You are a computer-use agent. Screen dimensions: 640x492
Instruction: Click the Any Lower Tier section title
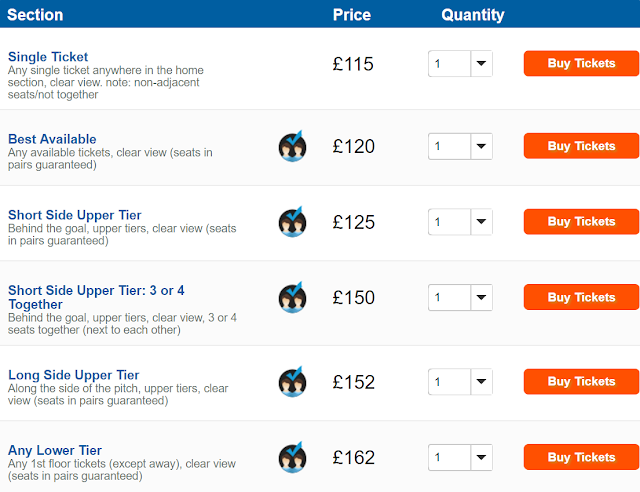click(55, 450)
